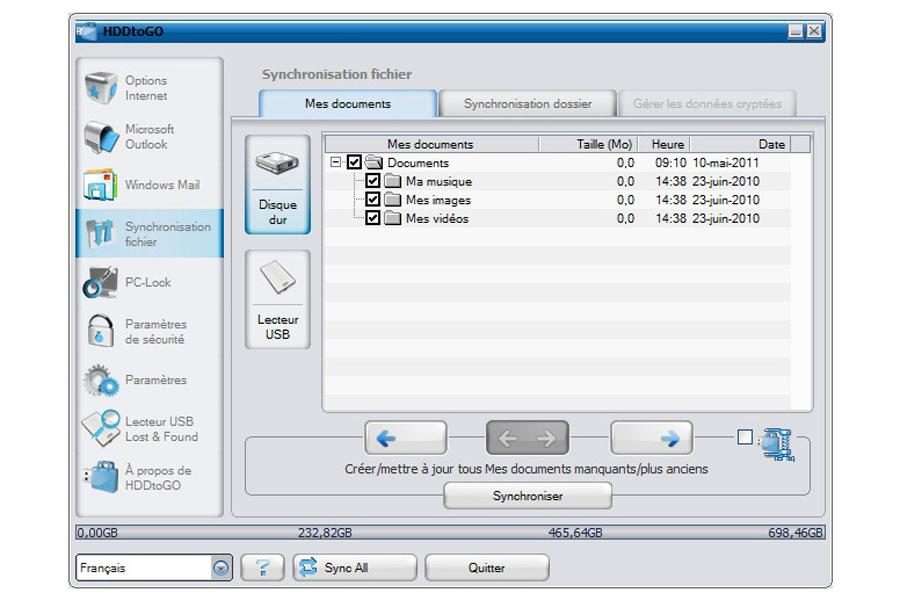Click the Sync All button
The height and width of the screenshot is (600, 900).
355,568
